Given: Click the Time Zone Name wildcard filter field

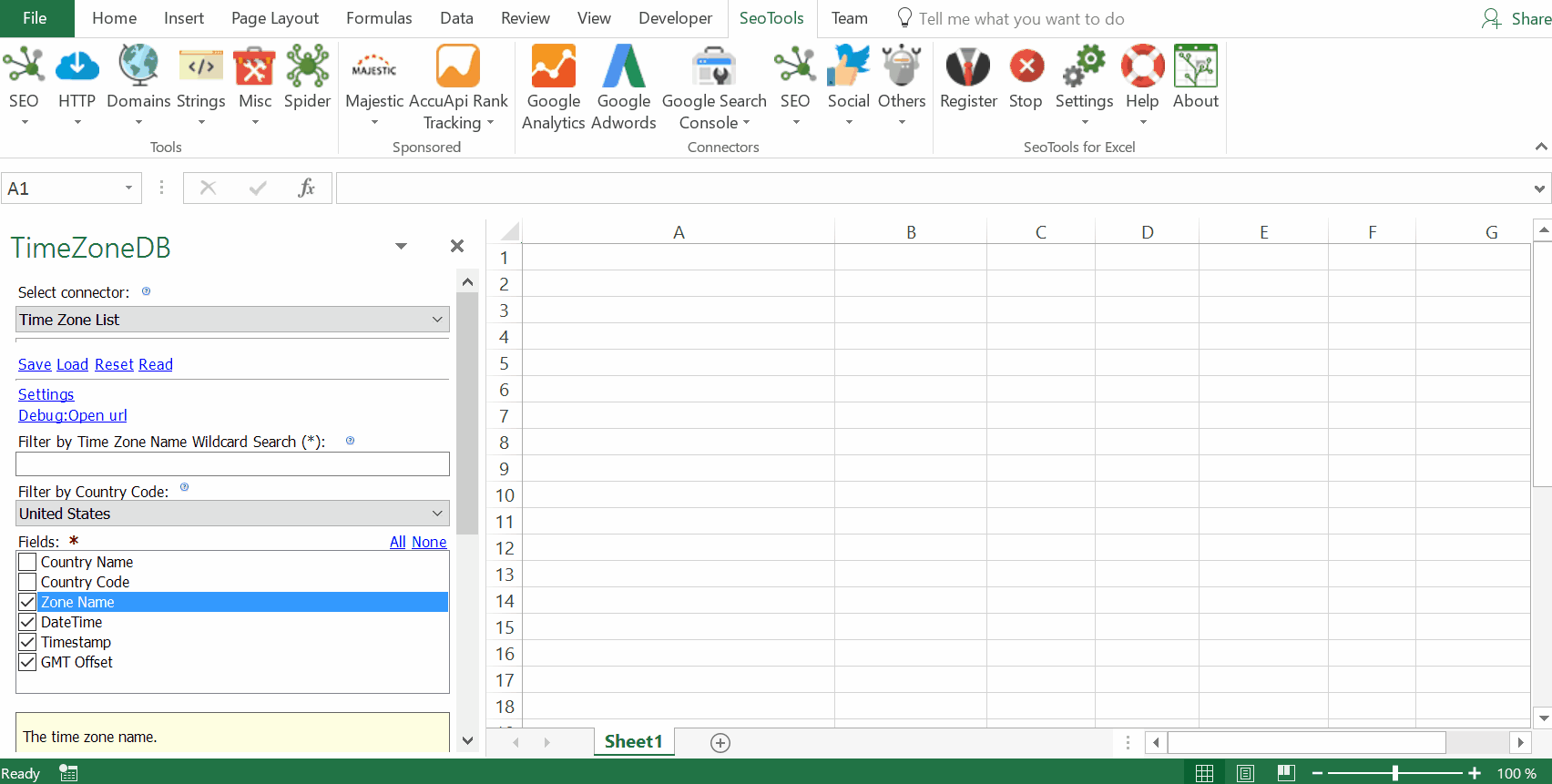Looking at the screenshot, I should point(232,463).
